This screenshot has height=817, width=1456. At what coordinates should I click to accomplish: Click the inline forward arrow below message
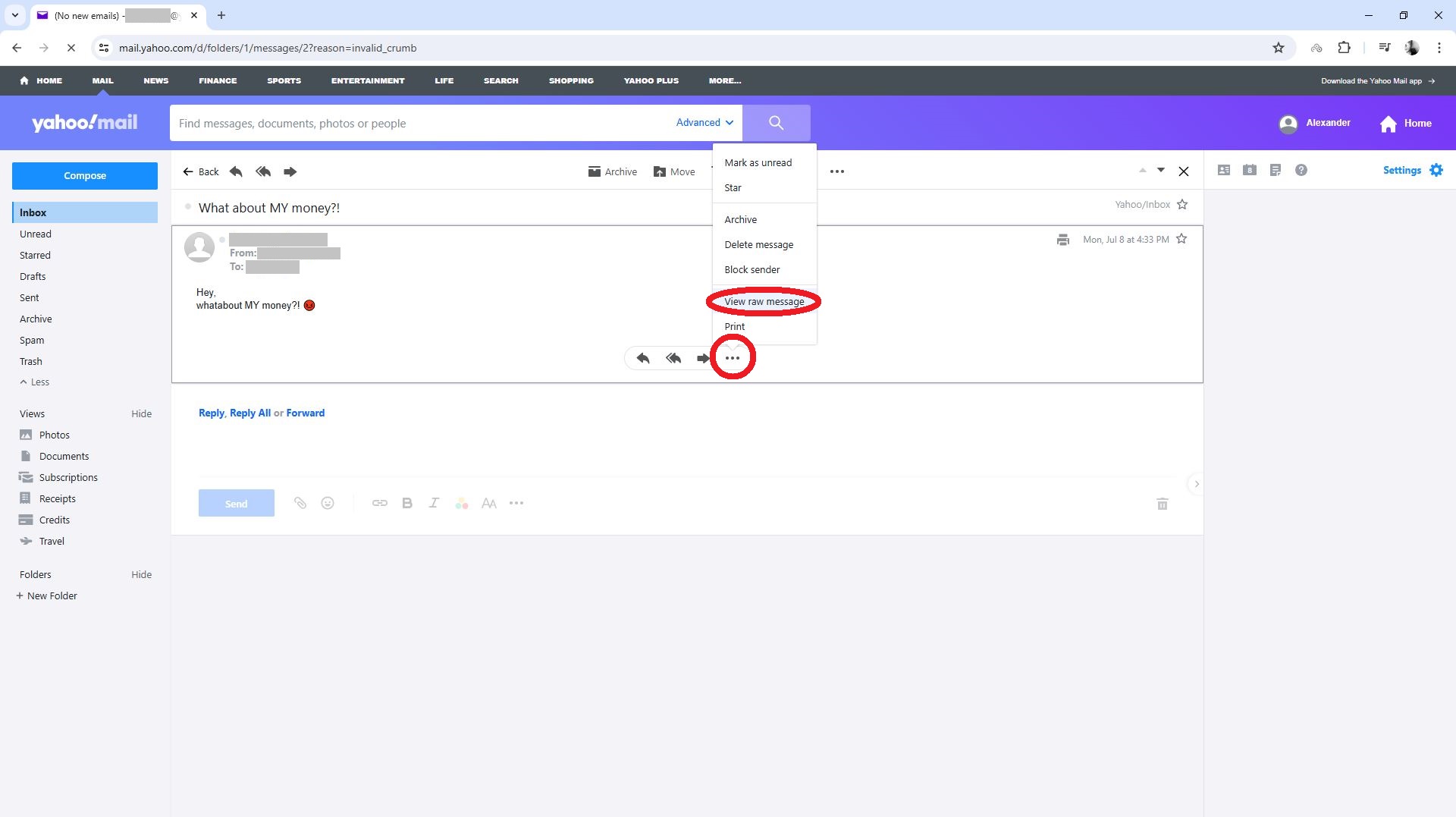coord(703,358)
